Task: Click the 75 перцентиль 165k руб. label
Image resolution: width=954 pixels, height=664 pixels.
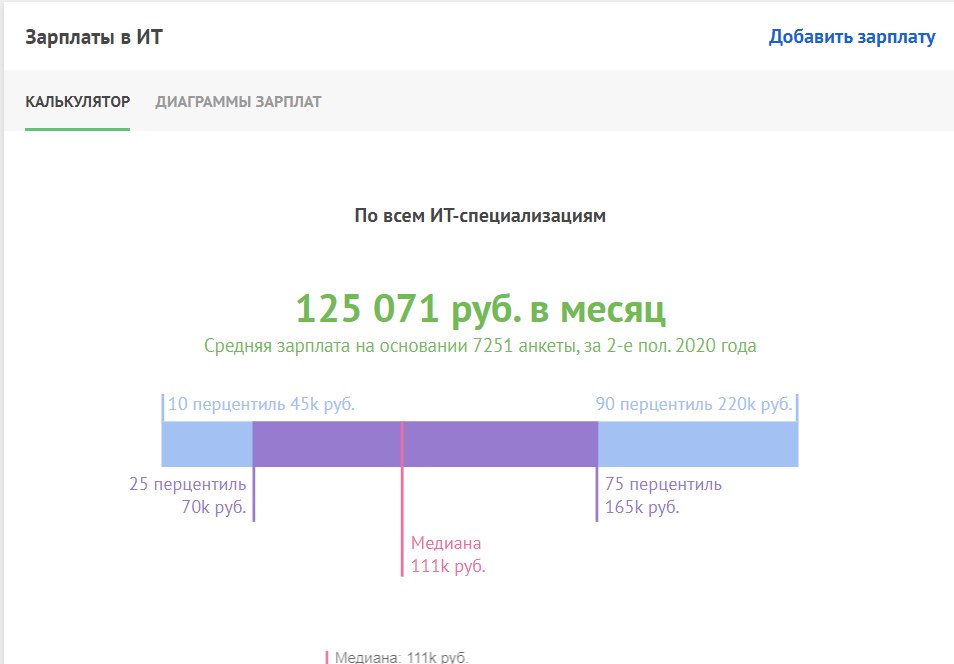Action: pyautogui.click(x=663, y=495)
